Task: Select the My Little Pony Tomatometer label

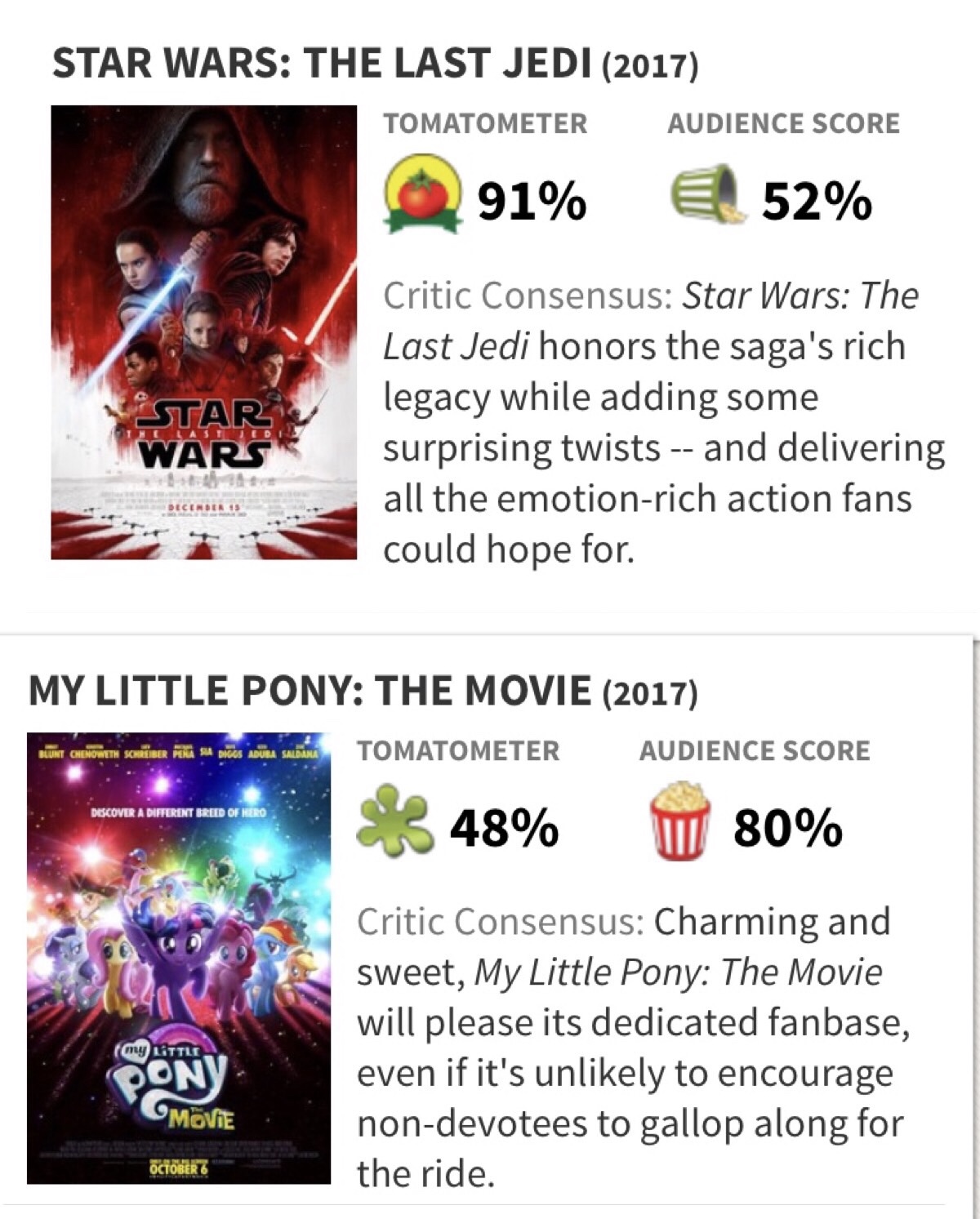Action: pyautogui.click(x=458, y=751)
